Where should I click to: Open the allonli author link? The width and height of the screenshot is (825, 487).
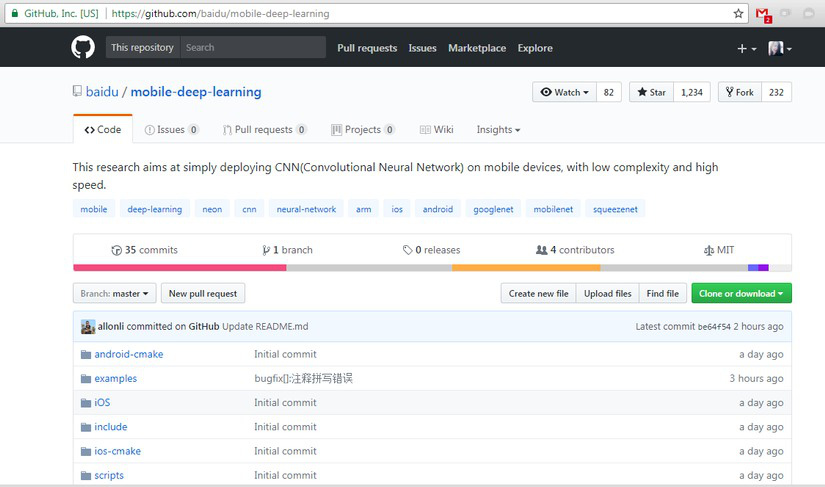pyautogui.click(x=110, y=326)
